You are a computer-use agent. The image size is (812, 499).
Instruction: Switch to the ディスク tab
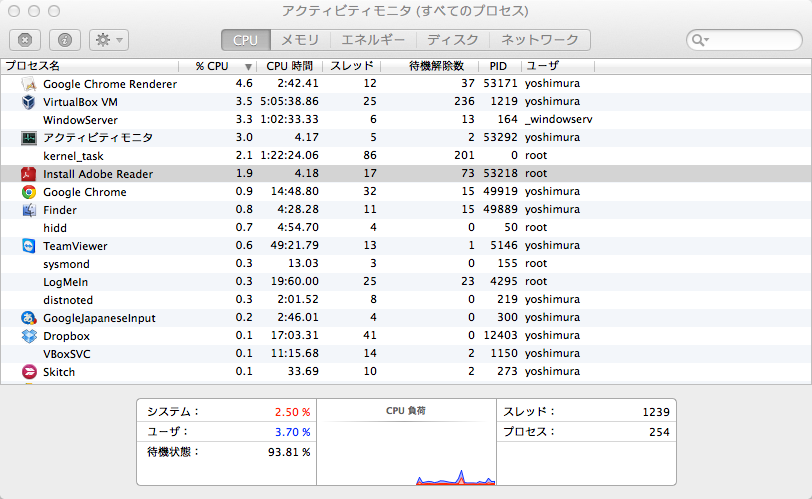coord(453,40)
